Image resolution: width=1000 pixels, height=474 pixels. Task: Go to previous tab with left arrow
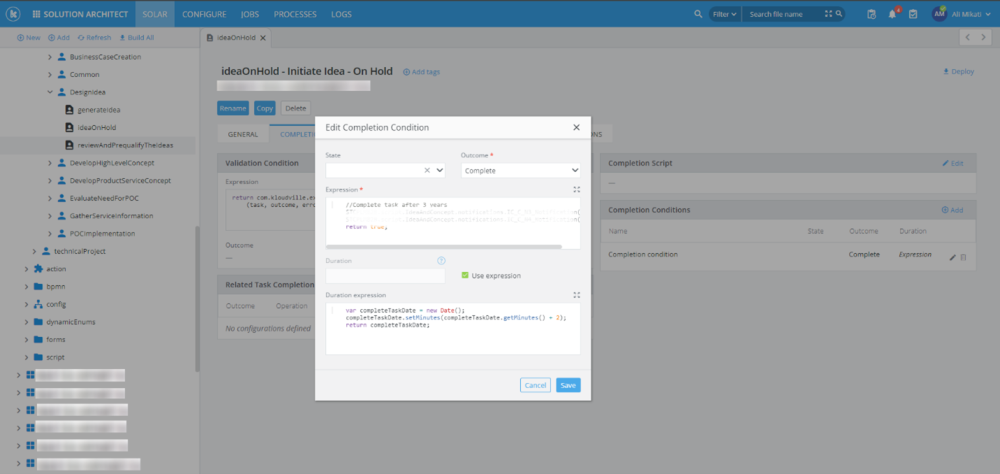[x=967, y=38]
